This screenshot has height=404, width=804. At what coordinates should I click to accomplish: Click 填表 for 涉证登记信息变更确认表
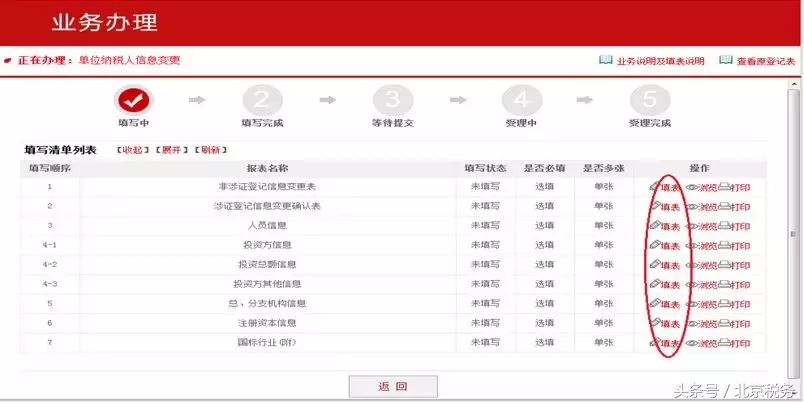pos(665,207)
